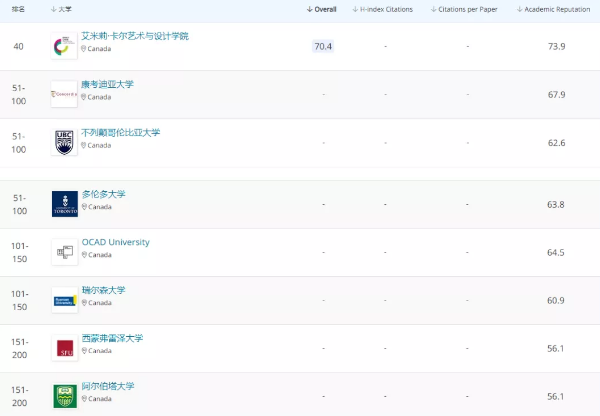Click location pin icon under 不列颠哥伦比亚大学
The height and width of the screenshot is (416, 600).
(x=83, y=145)
